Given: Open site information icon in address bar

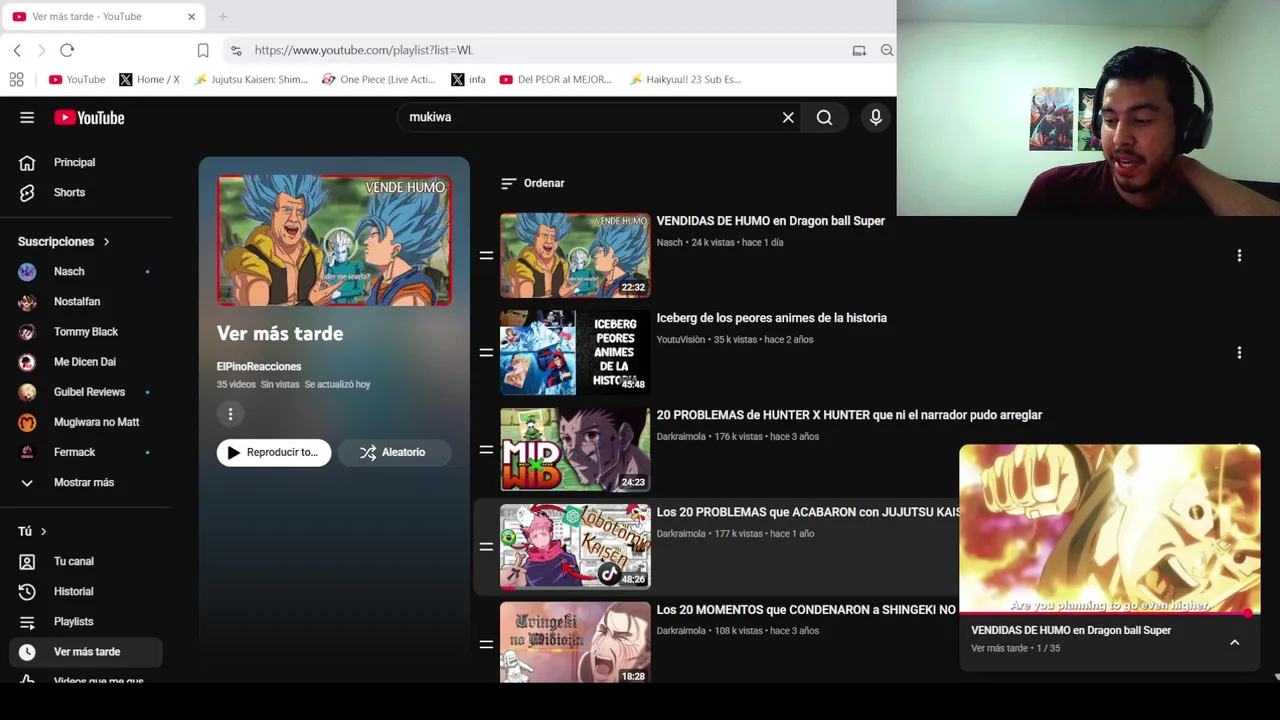Looking at the screenshot, I should 236,50.
